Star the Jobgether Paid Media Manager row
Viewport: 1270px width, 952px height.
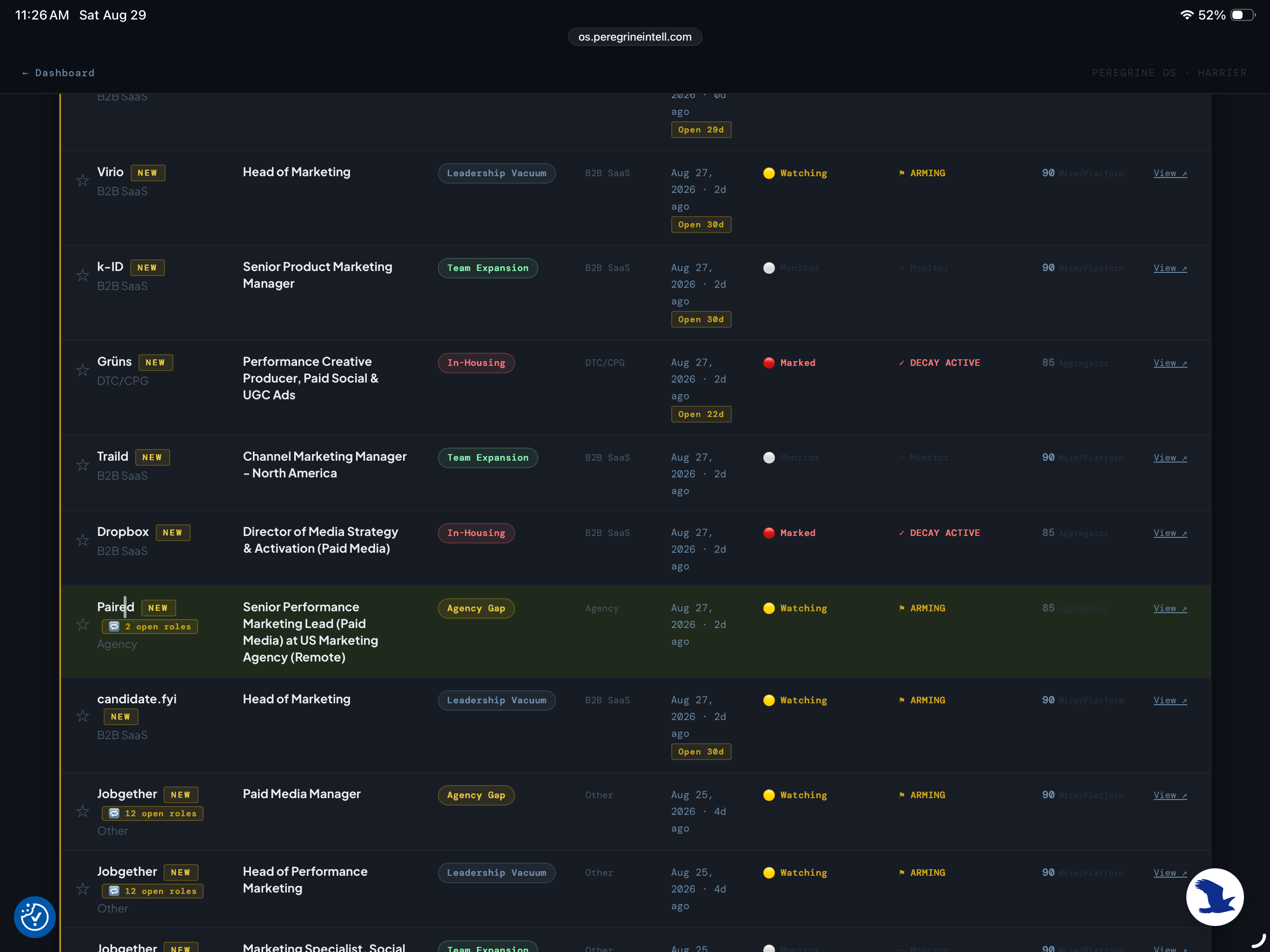click(83, 811)
